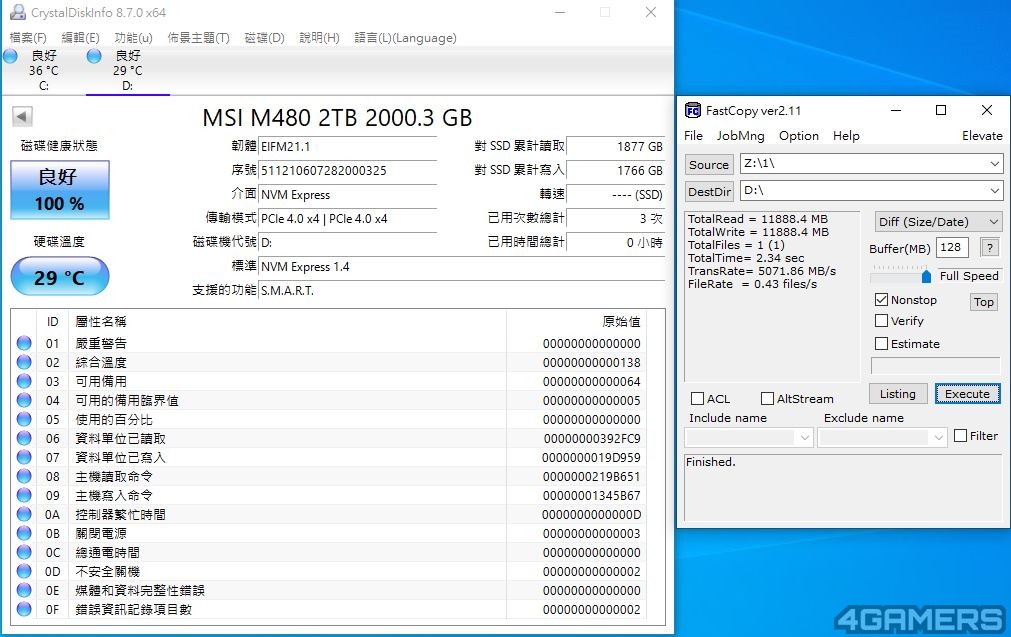Click status orb for attribute 06
The image size is (1011, 637).
(x=25, y=438)
